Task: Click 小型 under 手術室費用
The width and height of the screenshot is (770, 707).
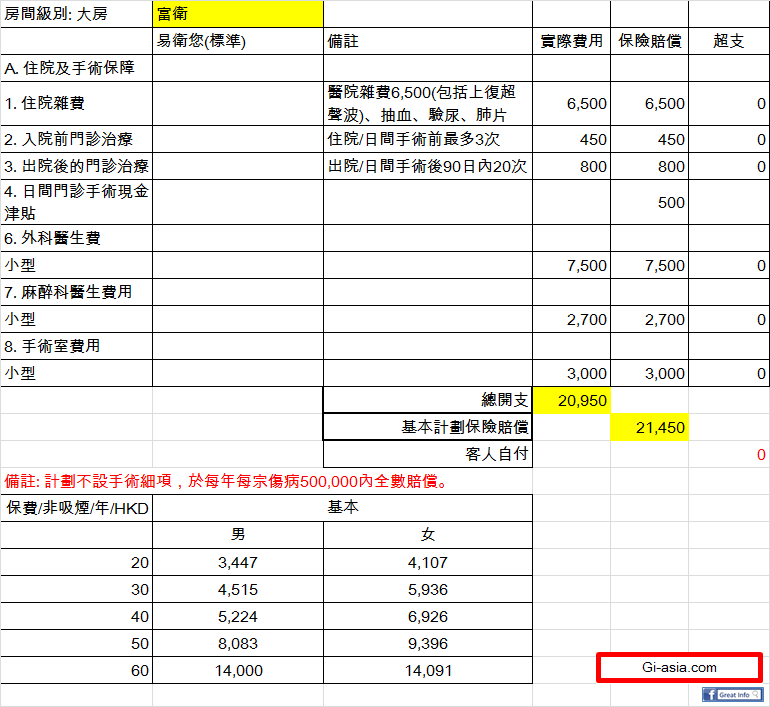Action: (x=77, y=373)
